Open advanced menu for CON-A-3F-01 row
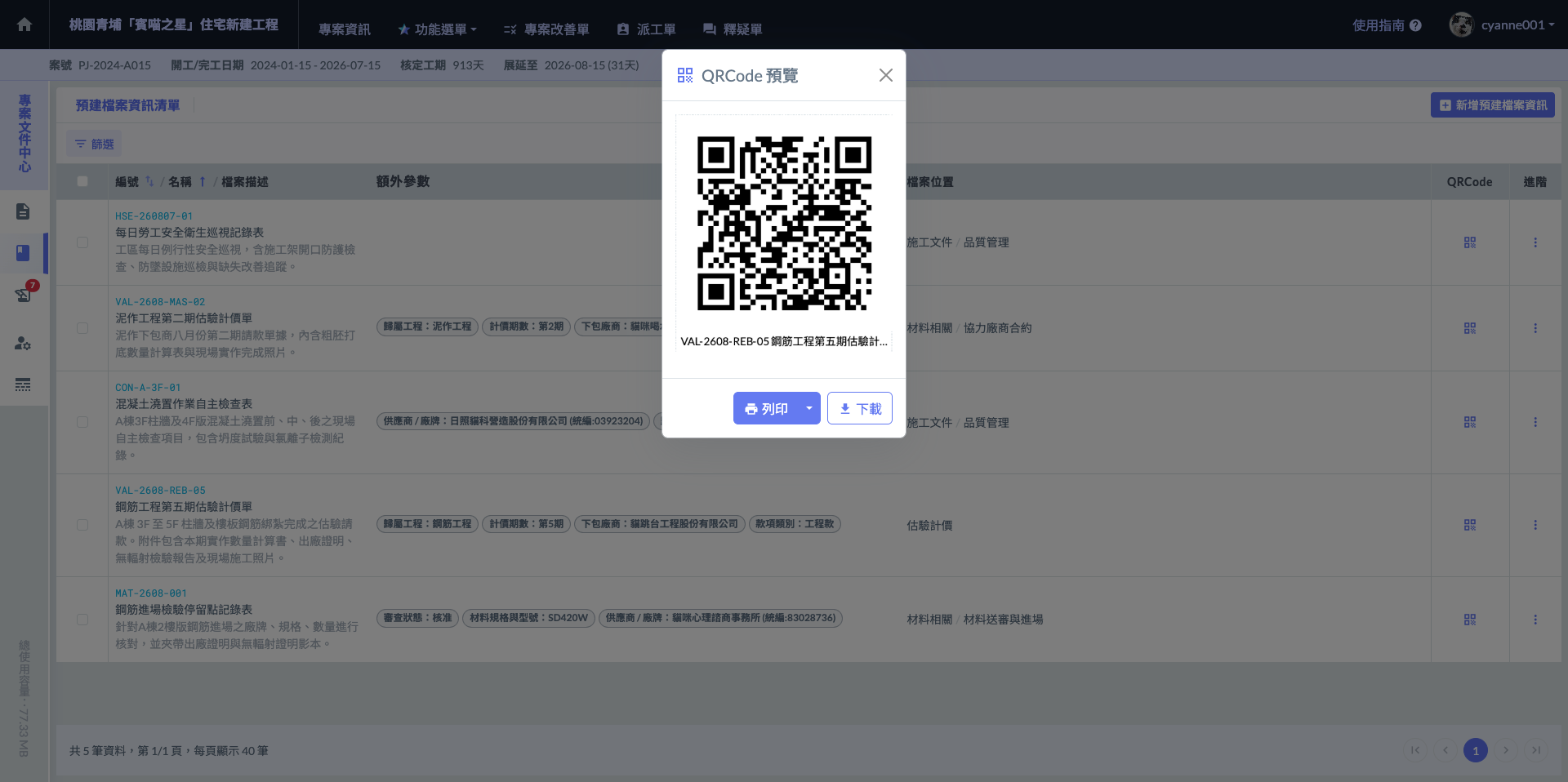Image resolution: width=1568 pixels, height=782 pixels. (x=1535, y=422)
